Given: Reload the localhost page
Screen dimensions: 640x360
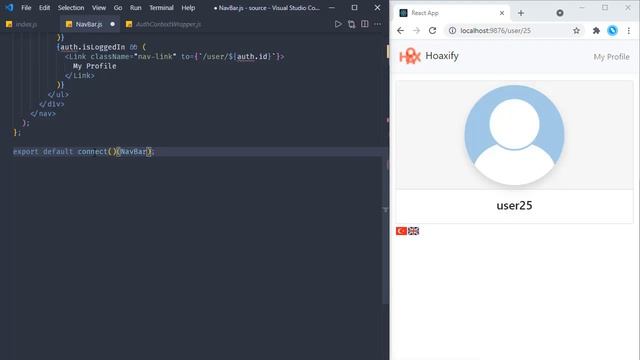Looking at the screenshot, I should point(432,31).
